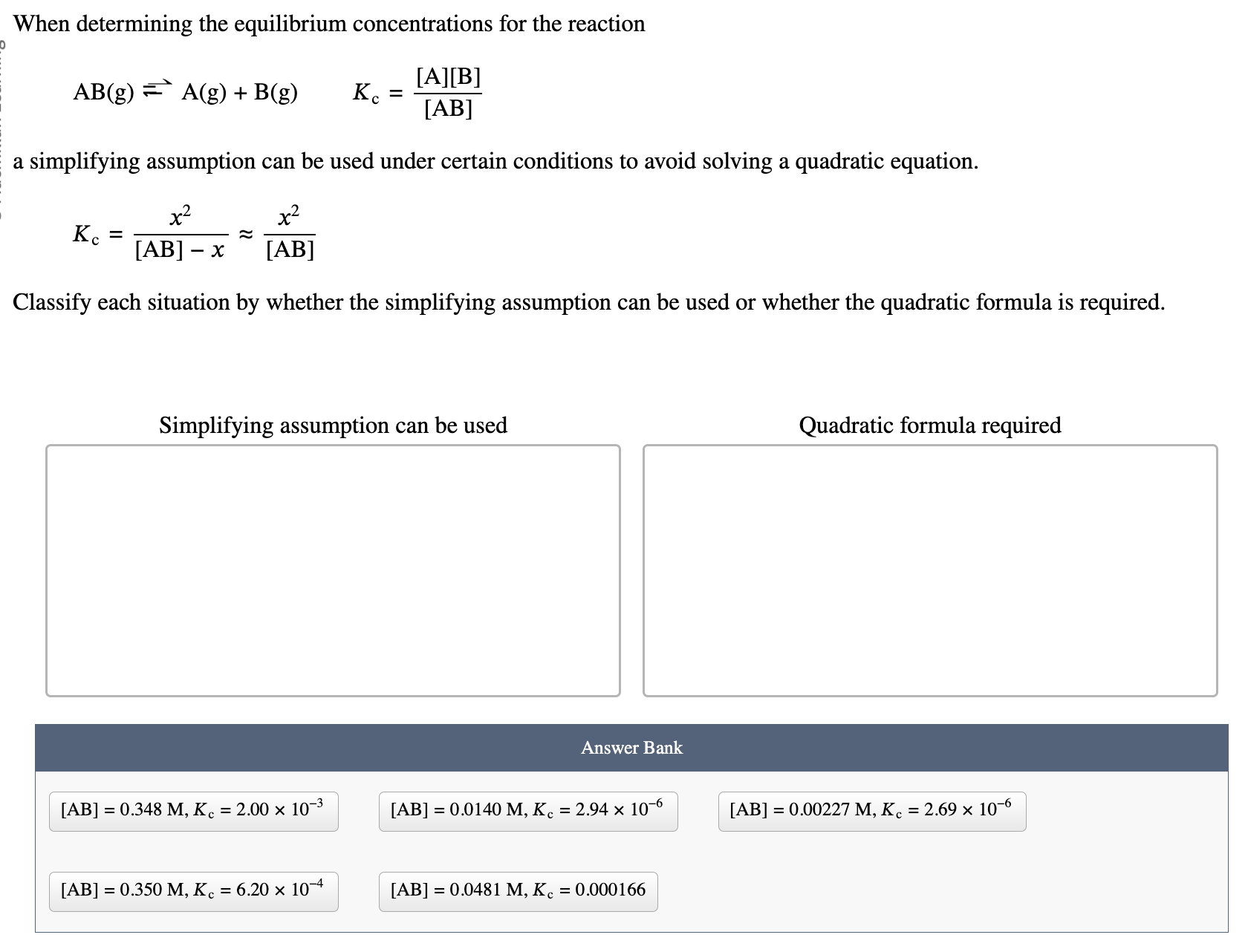Click inside the Quadratic formula required drop box
This screenshot has width=1248, height=952.
(x=930, y=570)
